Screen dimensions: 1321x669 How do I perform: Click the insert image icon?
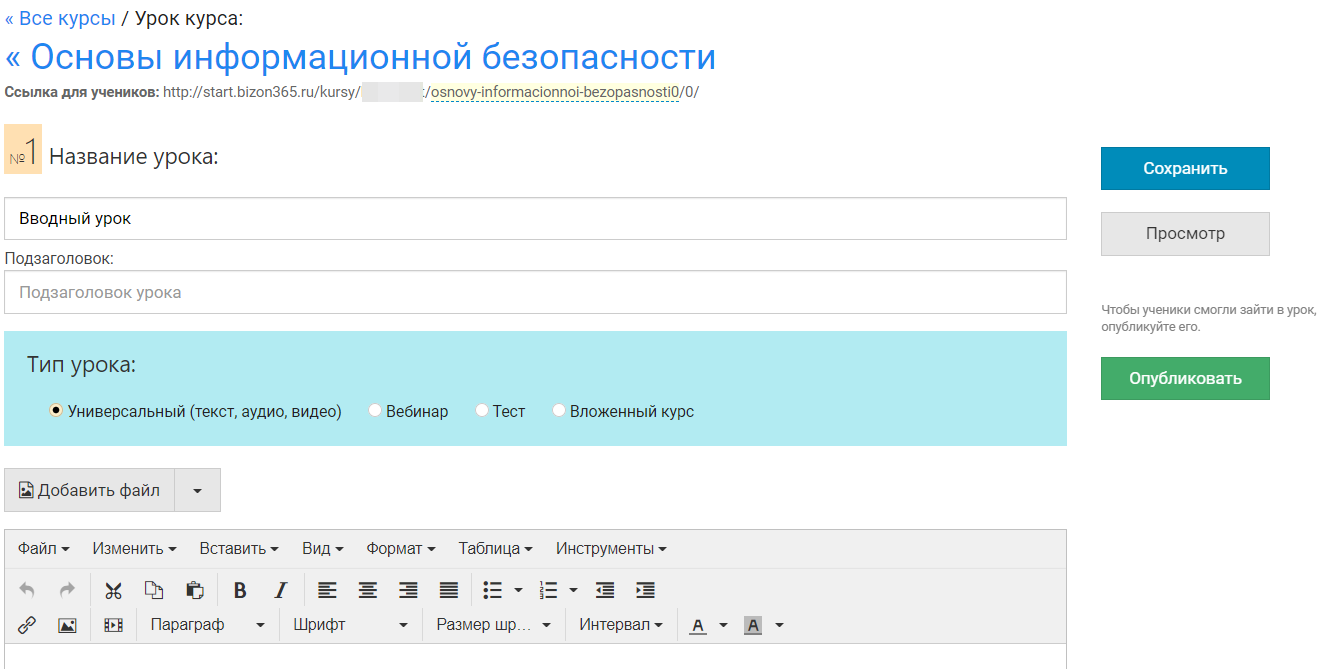(x=67, y=625)
